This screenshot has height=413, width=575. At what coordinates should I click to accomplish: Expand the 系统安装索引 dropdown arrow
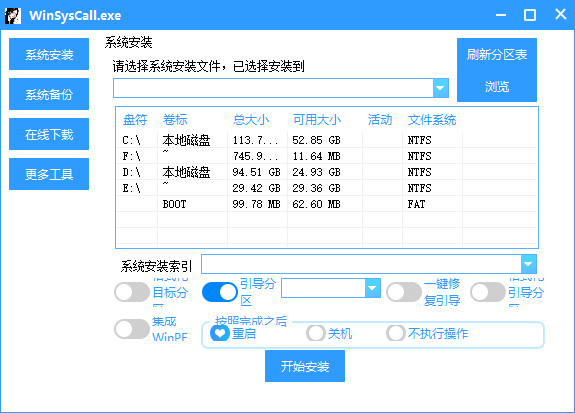coord(528,264)
